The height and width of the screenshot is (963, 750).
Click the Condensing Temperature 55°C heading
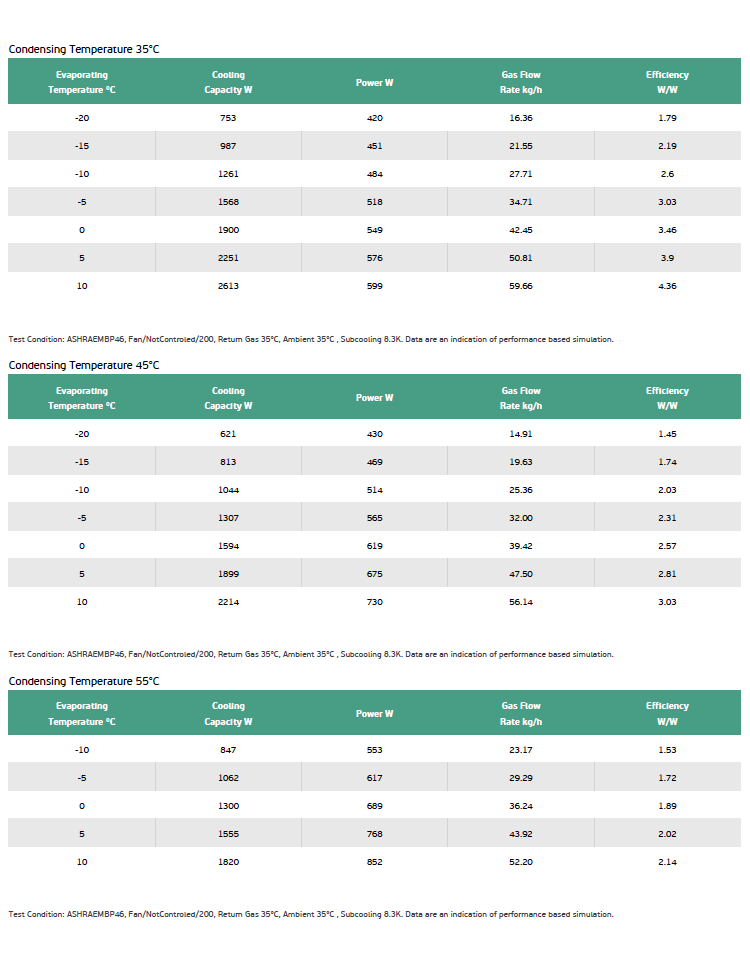coord(84,681)
